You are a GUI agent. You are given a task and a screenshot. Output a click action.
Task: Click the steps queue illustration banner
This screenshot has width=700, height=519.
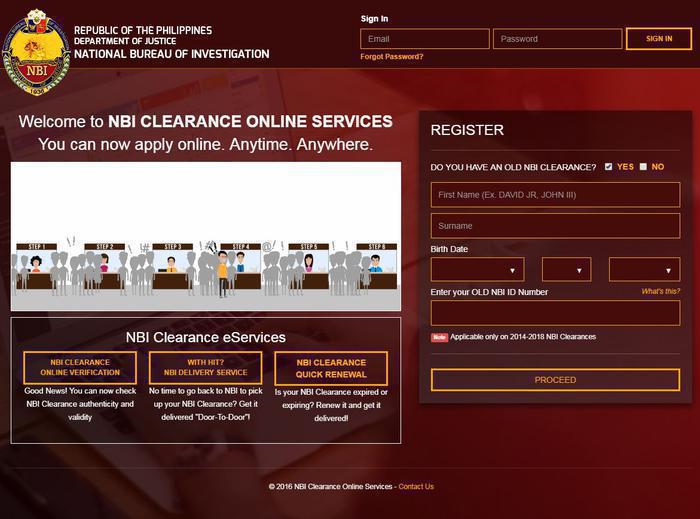(206, 236)
